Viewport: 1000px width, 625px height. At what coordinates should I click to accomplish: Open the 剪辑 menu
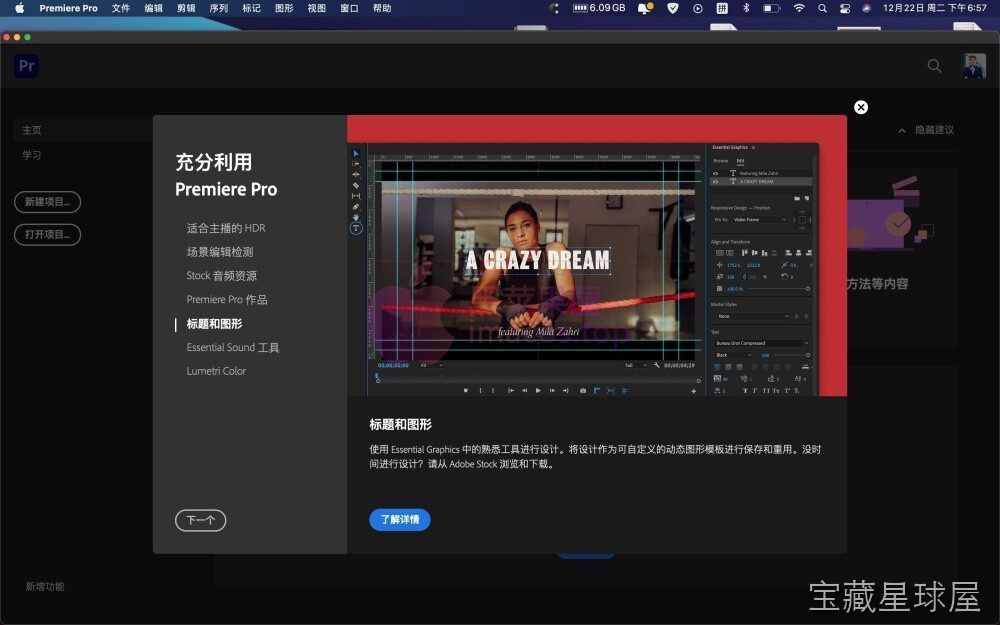coord(186,8)
